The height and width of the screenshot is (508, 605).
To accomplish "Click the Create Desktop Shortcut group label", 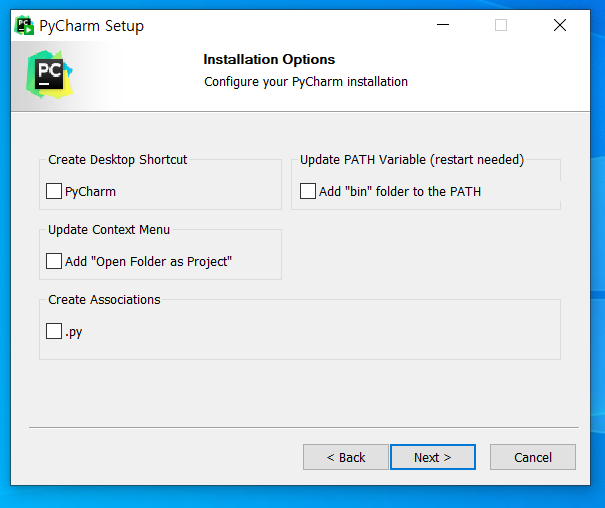I will [x=118, y=160].
